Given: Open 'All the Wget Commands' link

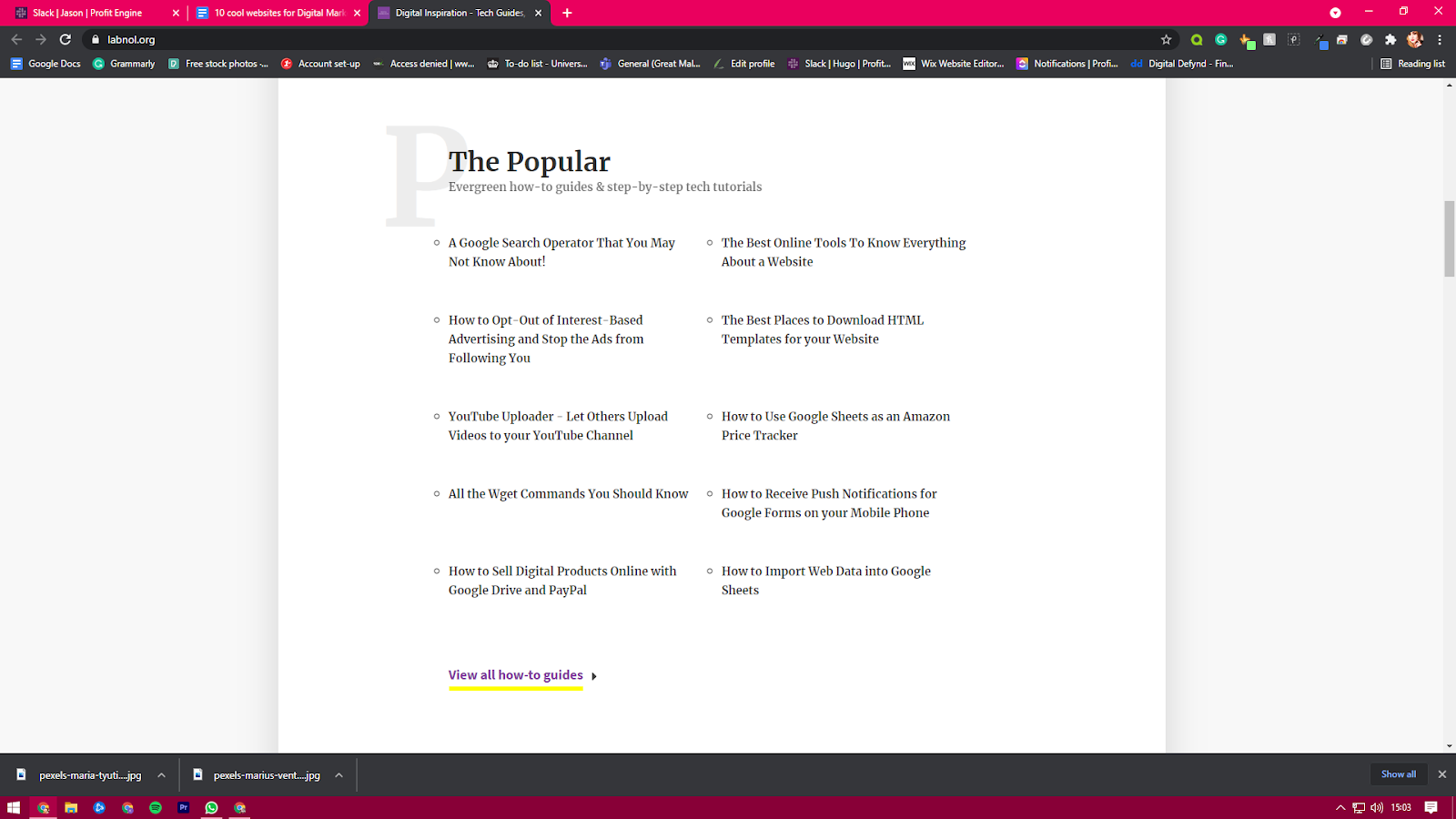Looking at the screenshot, I should coord(568,494).
